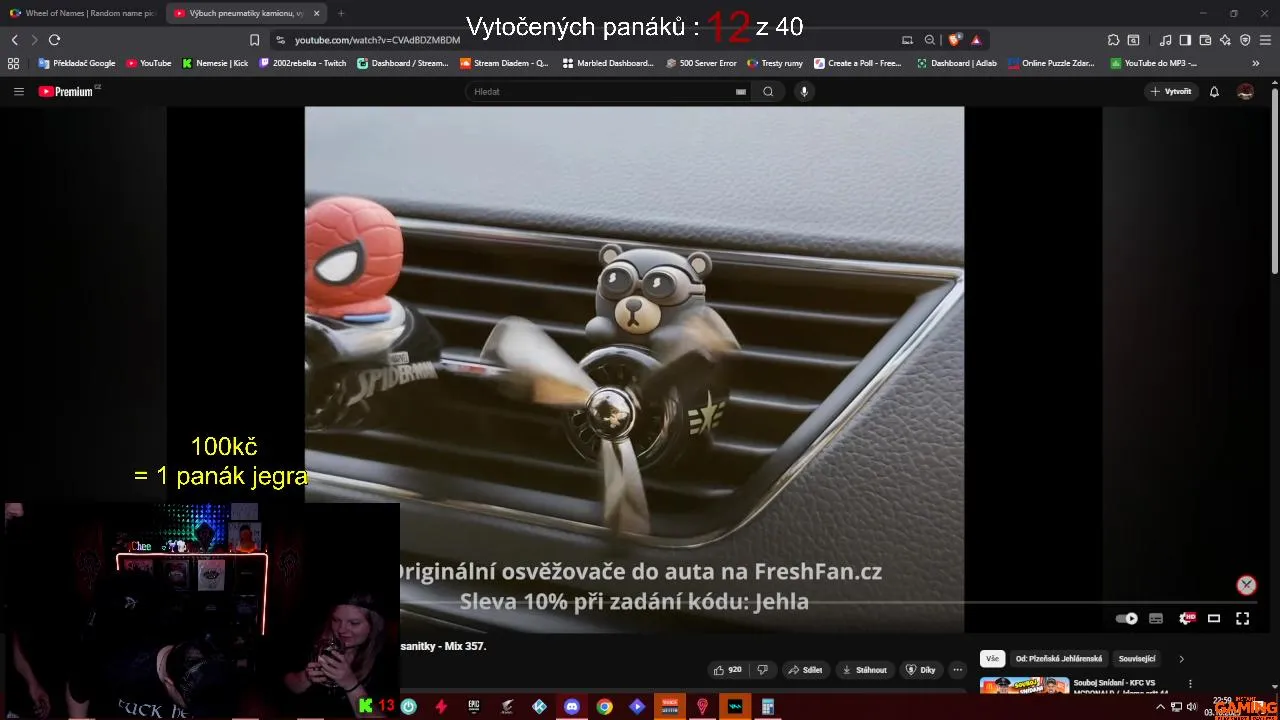Open YouTube do MP3 bookmark
The height and width of the screenshot is (720, 1280).
(1153, 63)
